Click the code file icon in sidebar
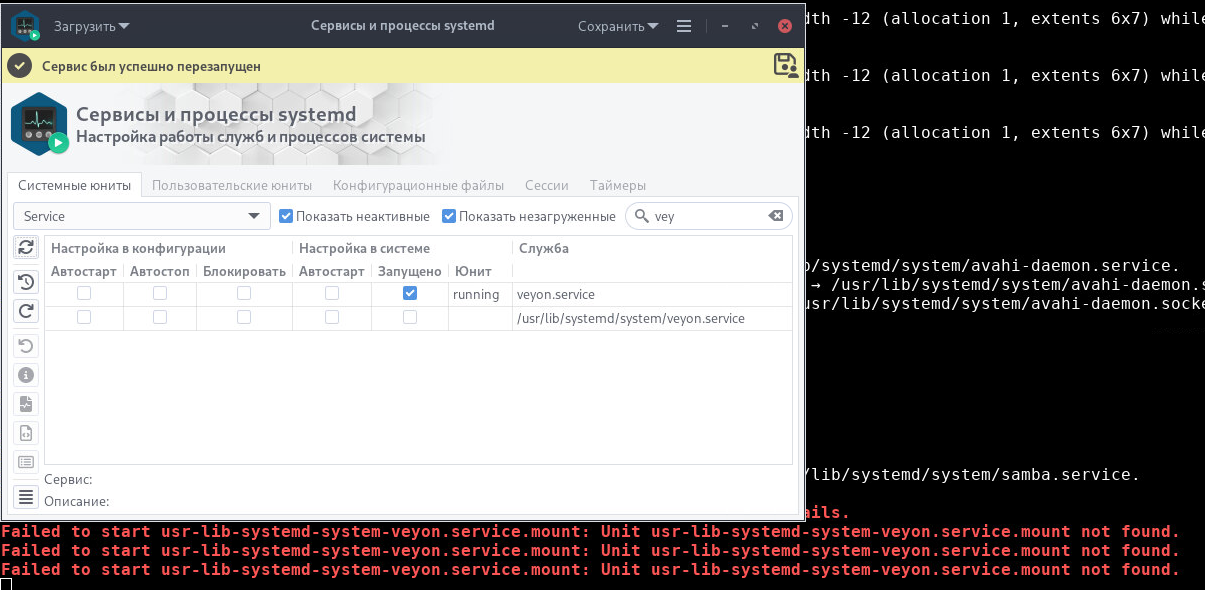This screenshot has height=590, width=1205. (x=26, y=433)
